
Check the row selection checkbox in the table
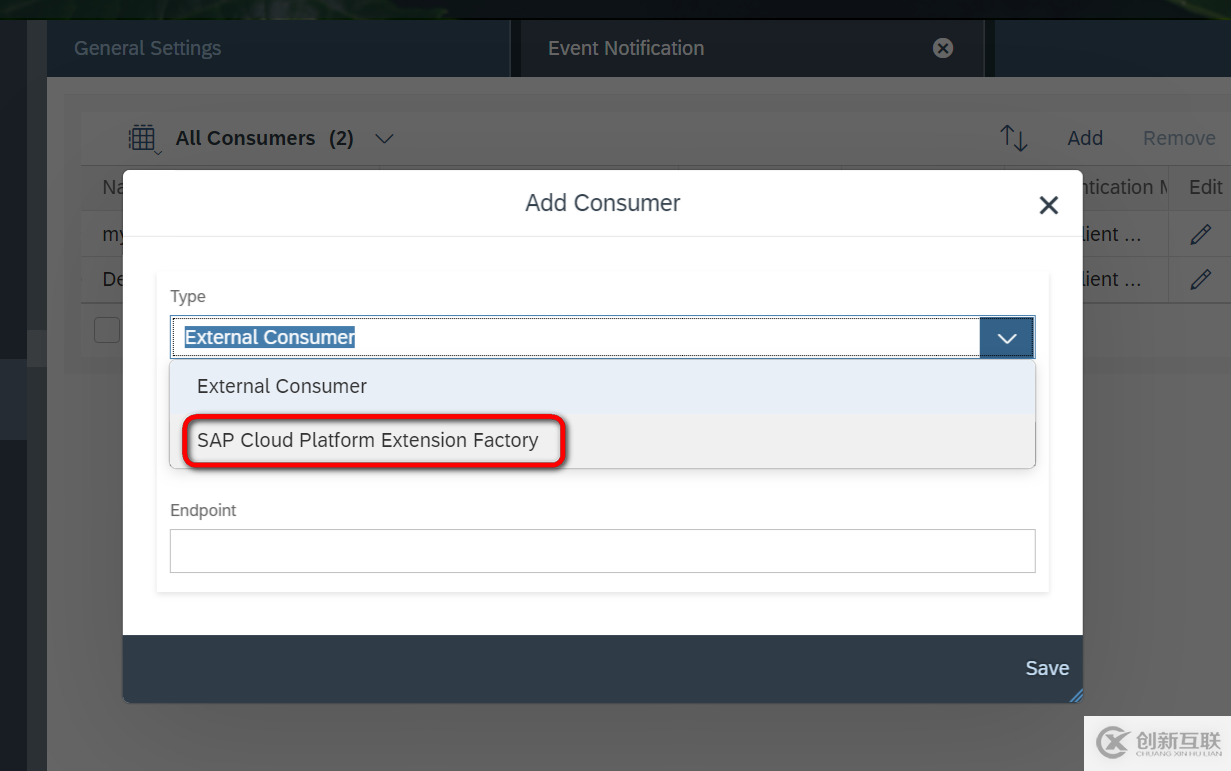pos(106,329)
